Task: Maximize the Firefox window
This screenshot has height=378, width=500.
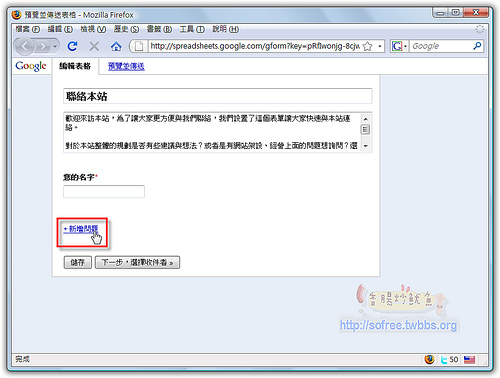Action: pyautogui.click(x=455, y=13)
